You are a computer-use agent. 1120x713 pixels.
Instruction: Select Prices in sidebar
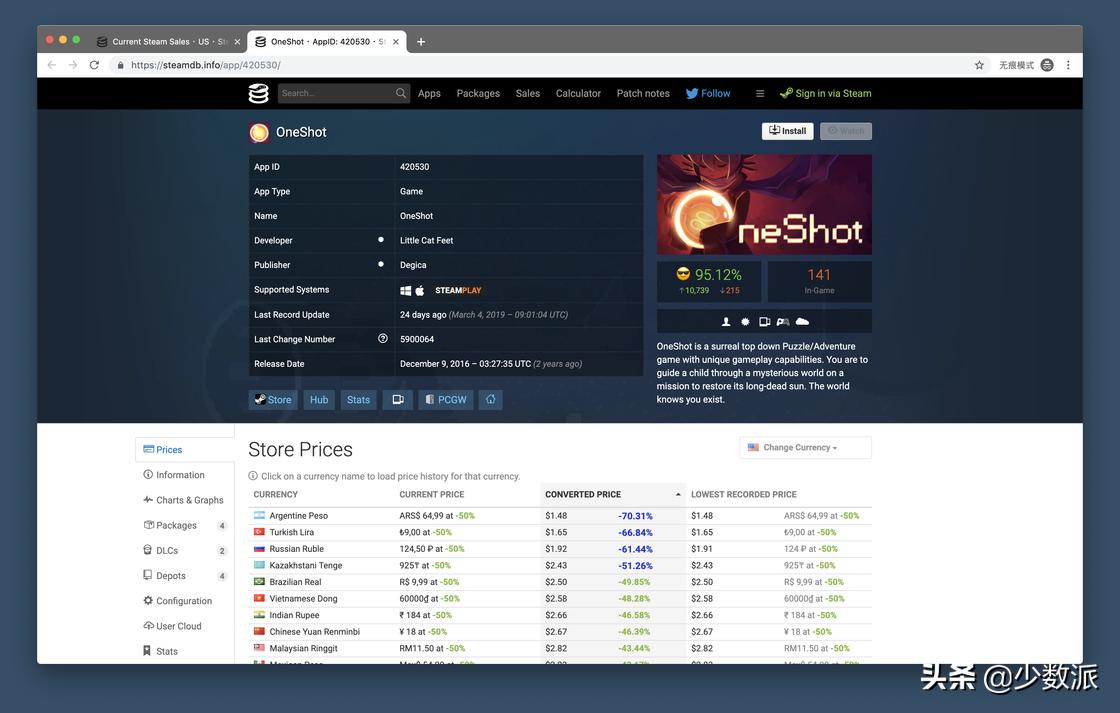[x=184, y=449]
